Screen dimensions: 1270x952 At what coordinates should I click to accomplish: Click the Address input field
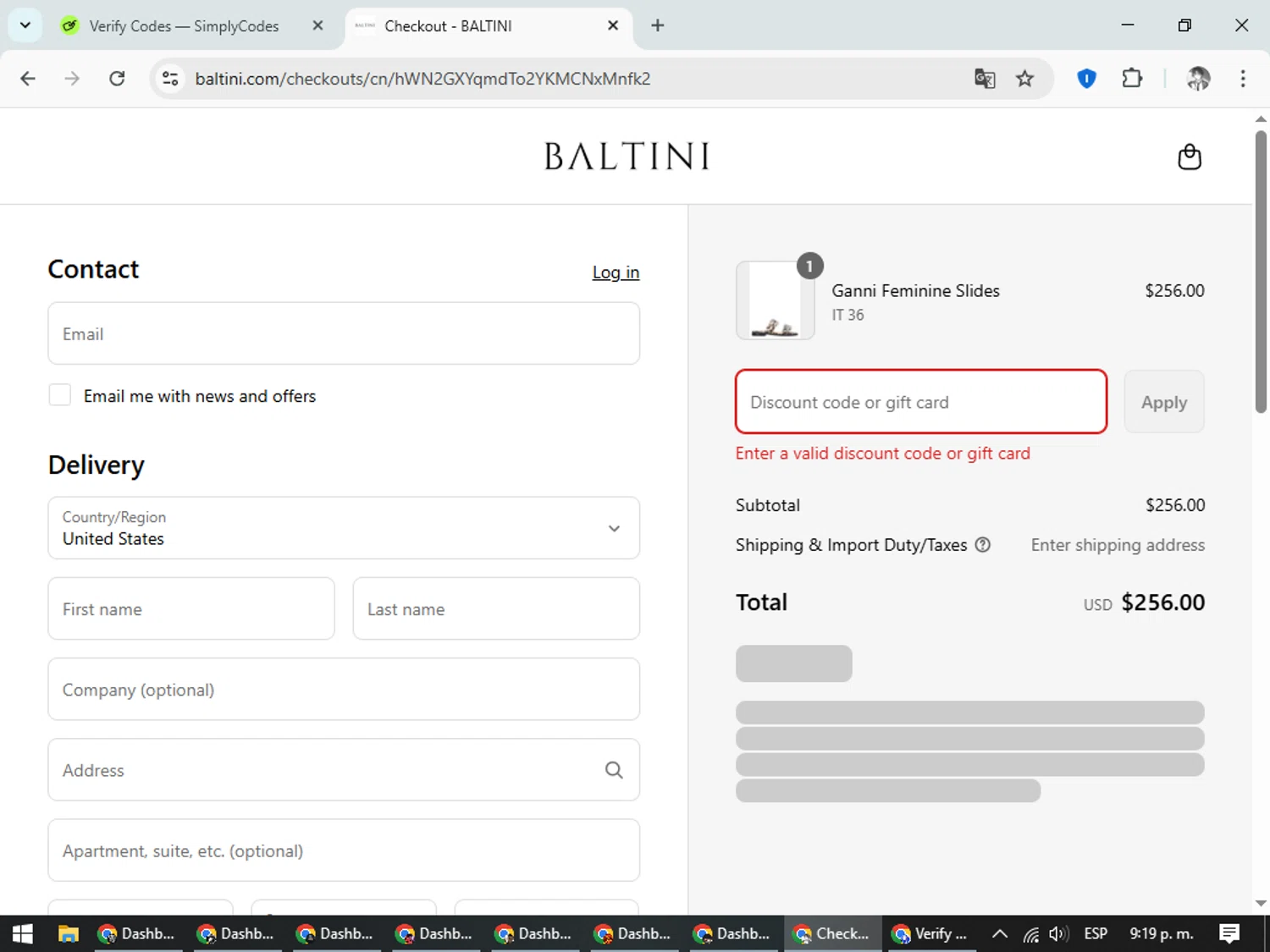coord(344,770)
